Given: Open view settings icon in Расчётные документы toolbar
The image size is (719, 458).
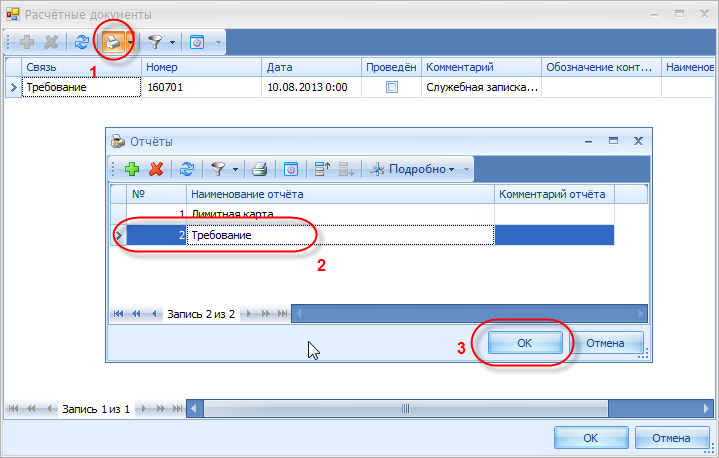Looking at the screenshot, I should coord(197,42).
